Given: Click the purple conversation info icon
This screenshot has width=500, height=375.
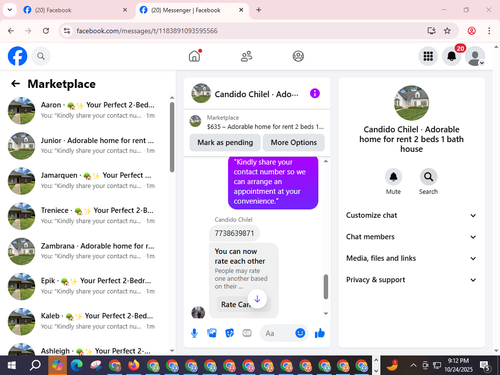Looking at the screenshot, I should pos(315,93).
